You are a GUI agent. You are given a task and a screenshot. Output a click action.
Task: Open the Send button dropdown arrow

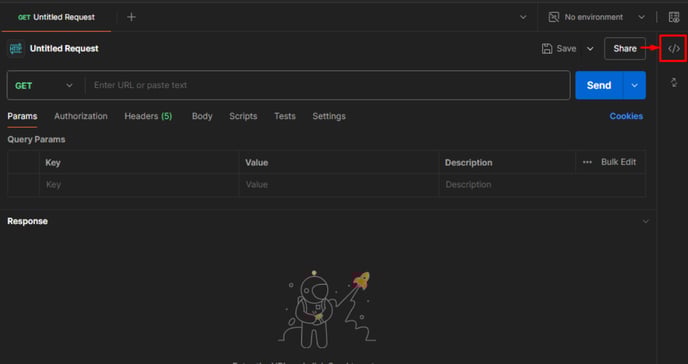(x=634, y=86)
